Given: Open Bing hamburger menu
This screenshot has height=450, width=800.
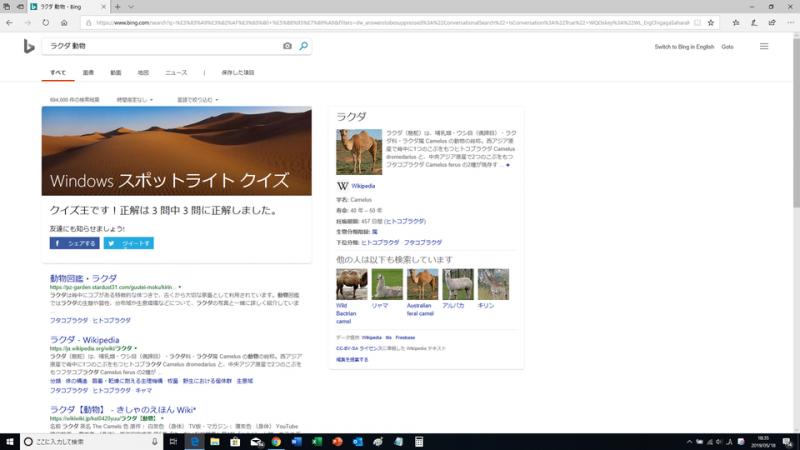Looking at the screenshot, I should (764, 46).
